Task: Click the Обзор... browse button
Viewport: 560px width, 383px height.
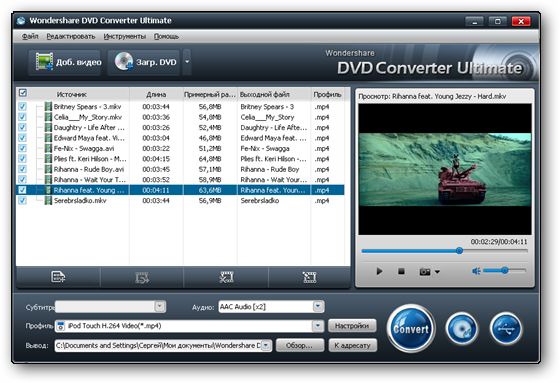Action: pos(300,345)
